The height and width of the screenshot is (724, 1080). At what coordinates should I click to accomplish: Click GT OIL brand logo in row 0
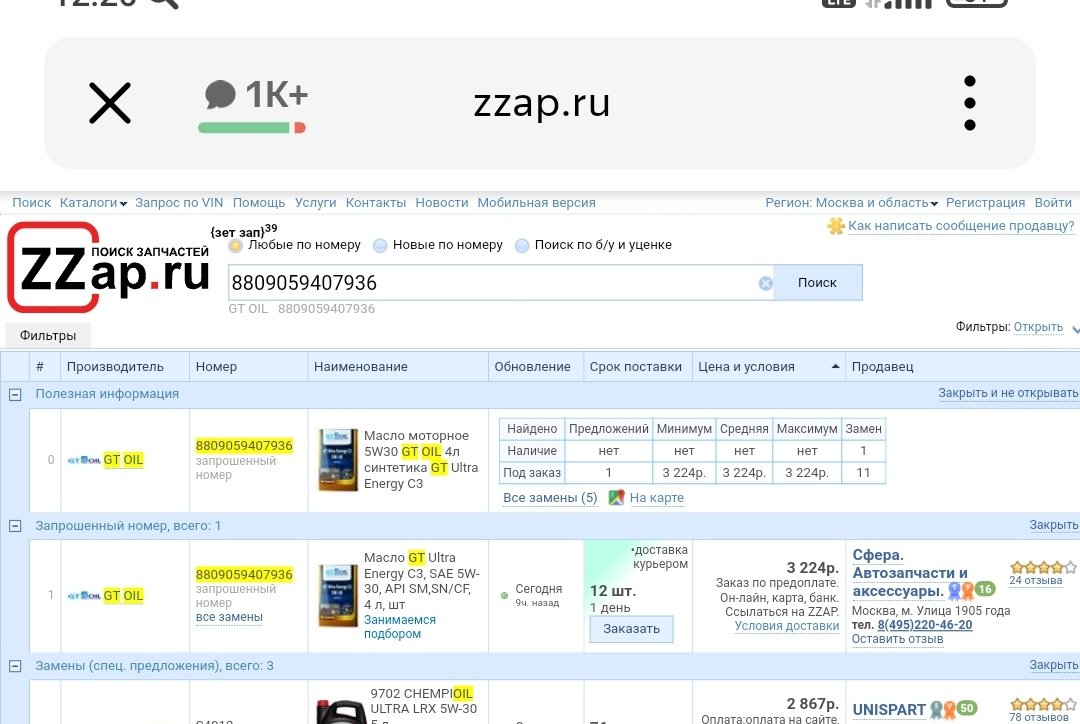click(84, 460)
